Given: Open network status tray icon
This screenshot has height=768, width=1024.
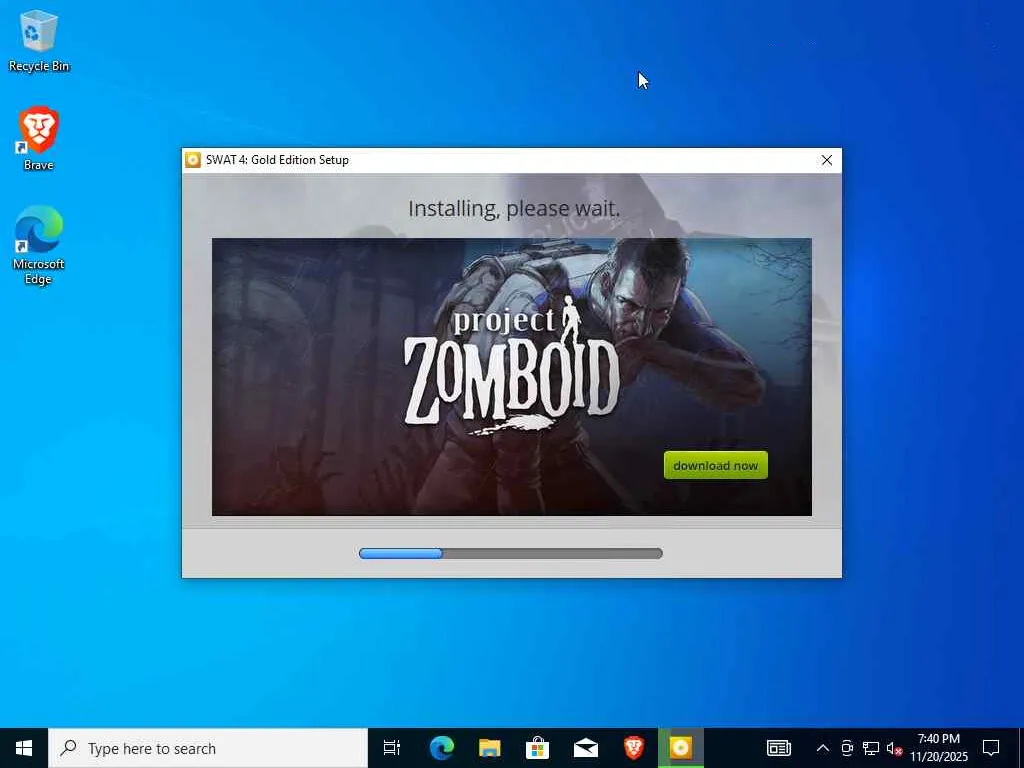Looking at the screenshot, I should tap(871, 748).
